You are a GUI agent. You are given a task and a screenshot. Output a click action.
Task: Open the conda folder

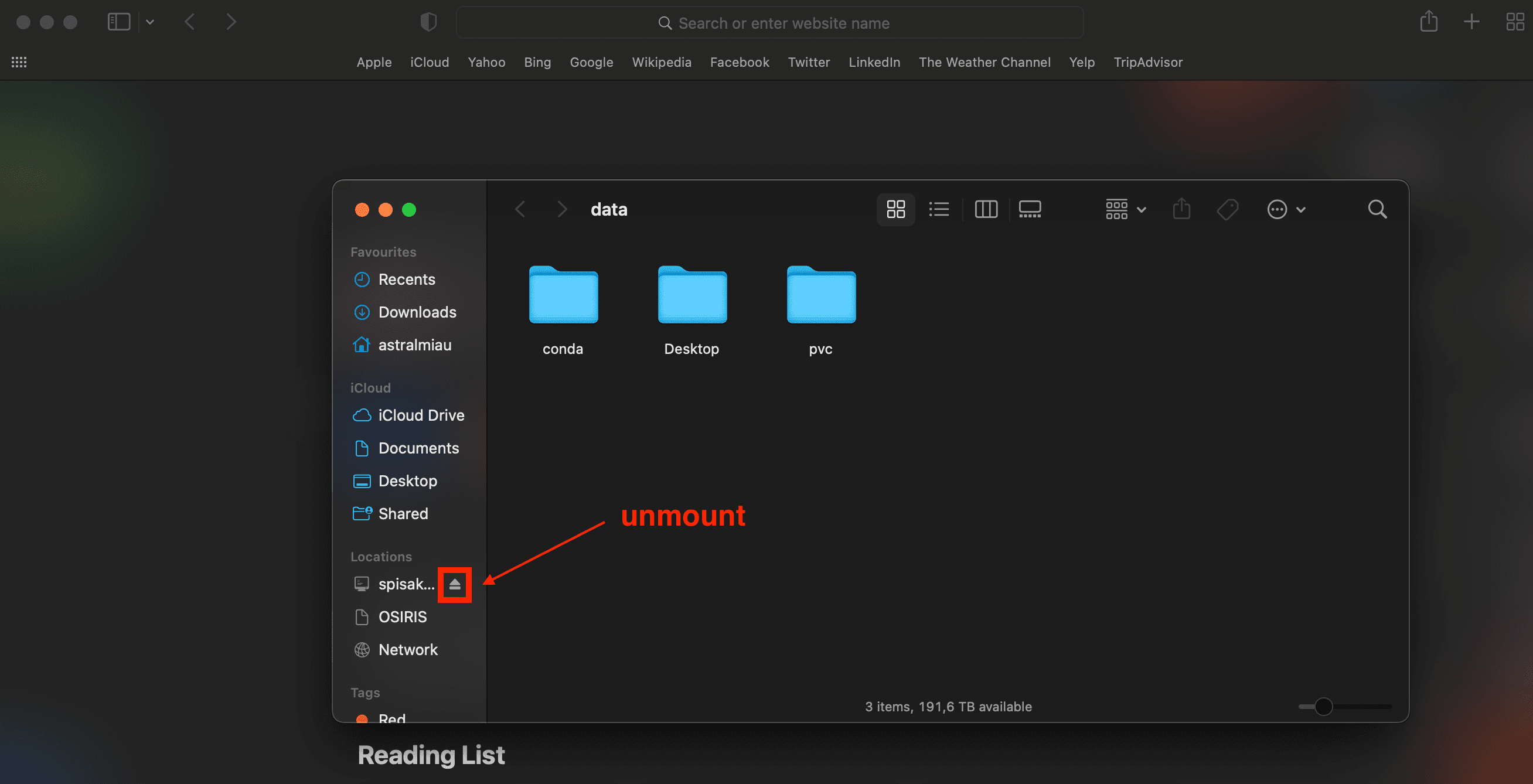pos(563,296)
